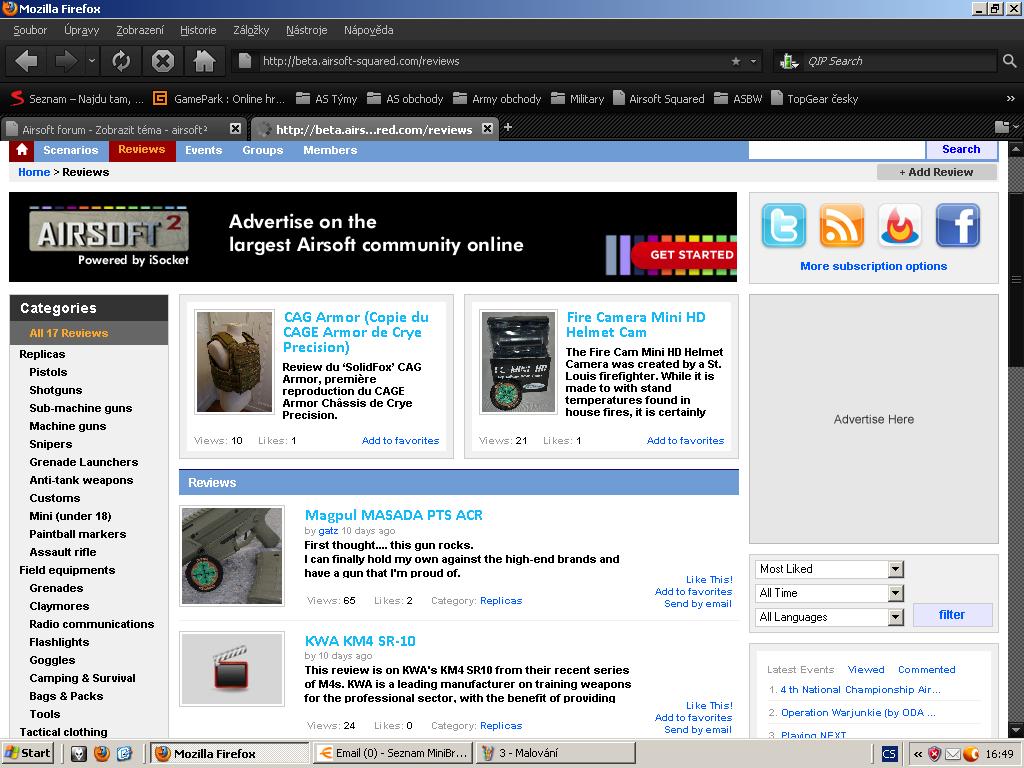This screenshot has width=1024, height=768.
Task: Open the Facebook icon
Action: click(957, 225)
